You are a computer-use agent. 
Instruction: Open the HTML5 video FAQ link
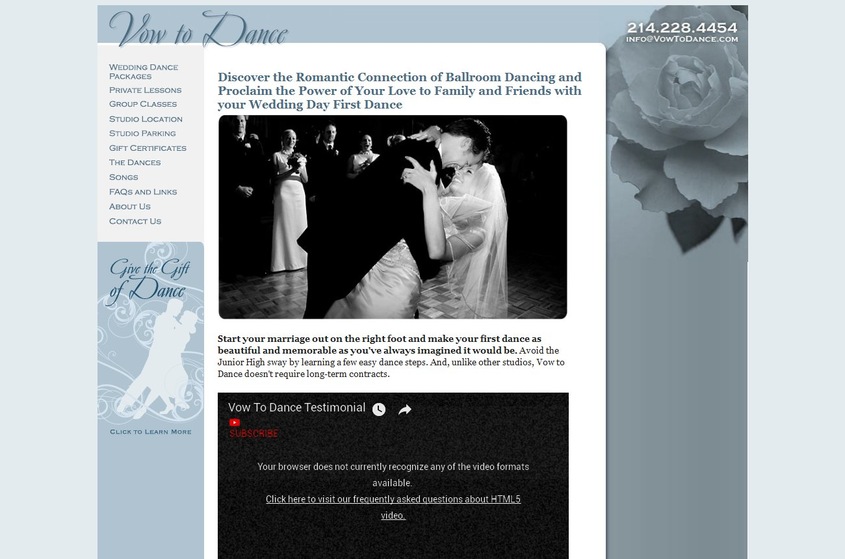393,507
